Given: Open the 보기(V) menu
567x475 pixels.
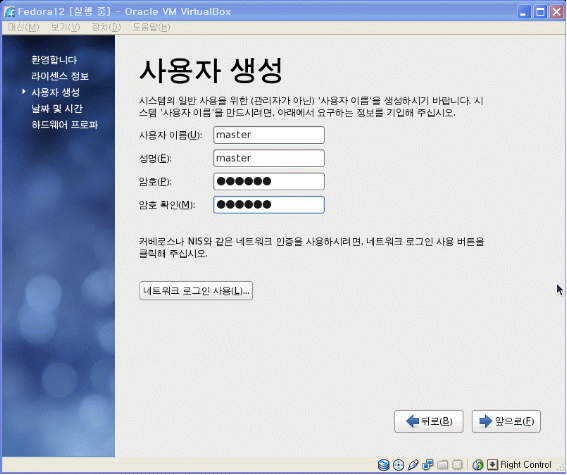Looking at the screenshot, I should tap(65, 27).
